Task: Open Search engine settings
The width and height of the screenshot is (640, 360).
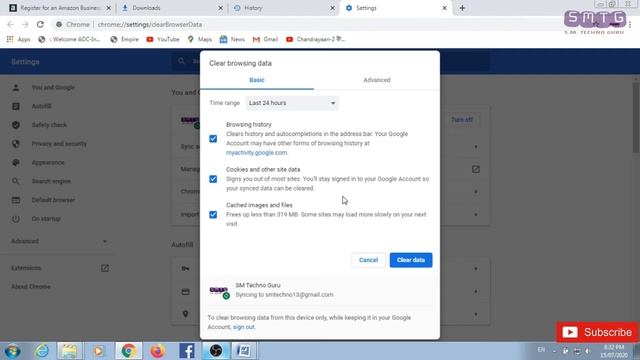Action: [51, 181]
